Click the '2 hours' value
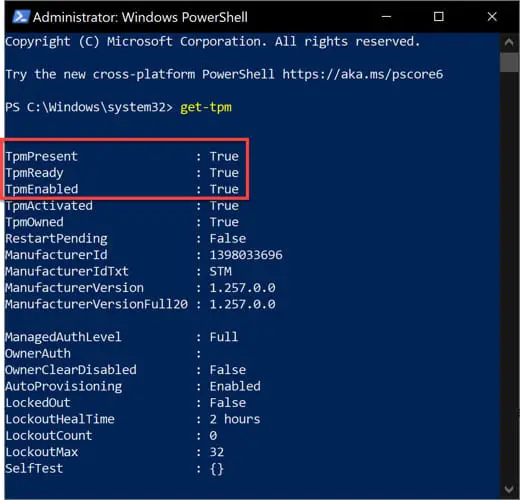Image resolution: width=520 pixels, height=500 pixels. 235,419
